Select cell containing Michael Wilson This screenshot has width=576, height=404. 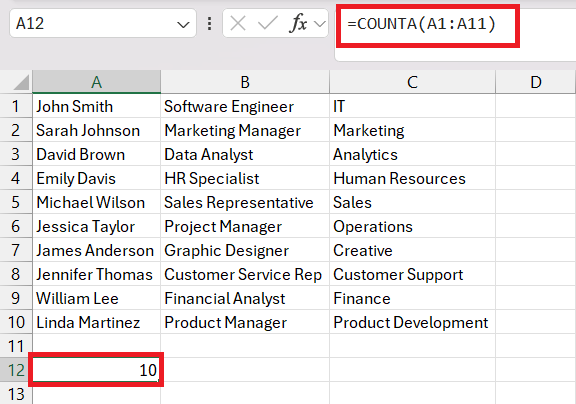click(97, 202)
